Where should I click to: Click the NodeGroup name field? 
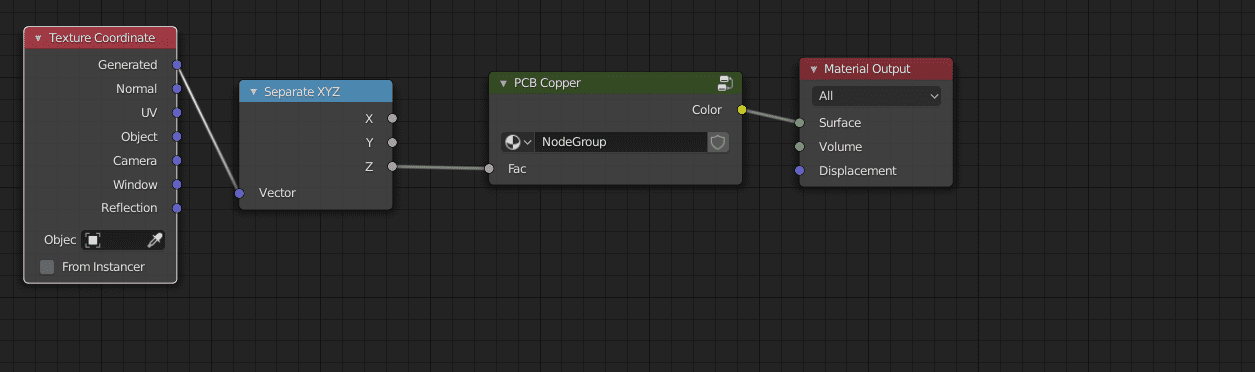(x=621, y=142)
